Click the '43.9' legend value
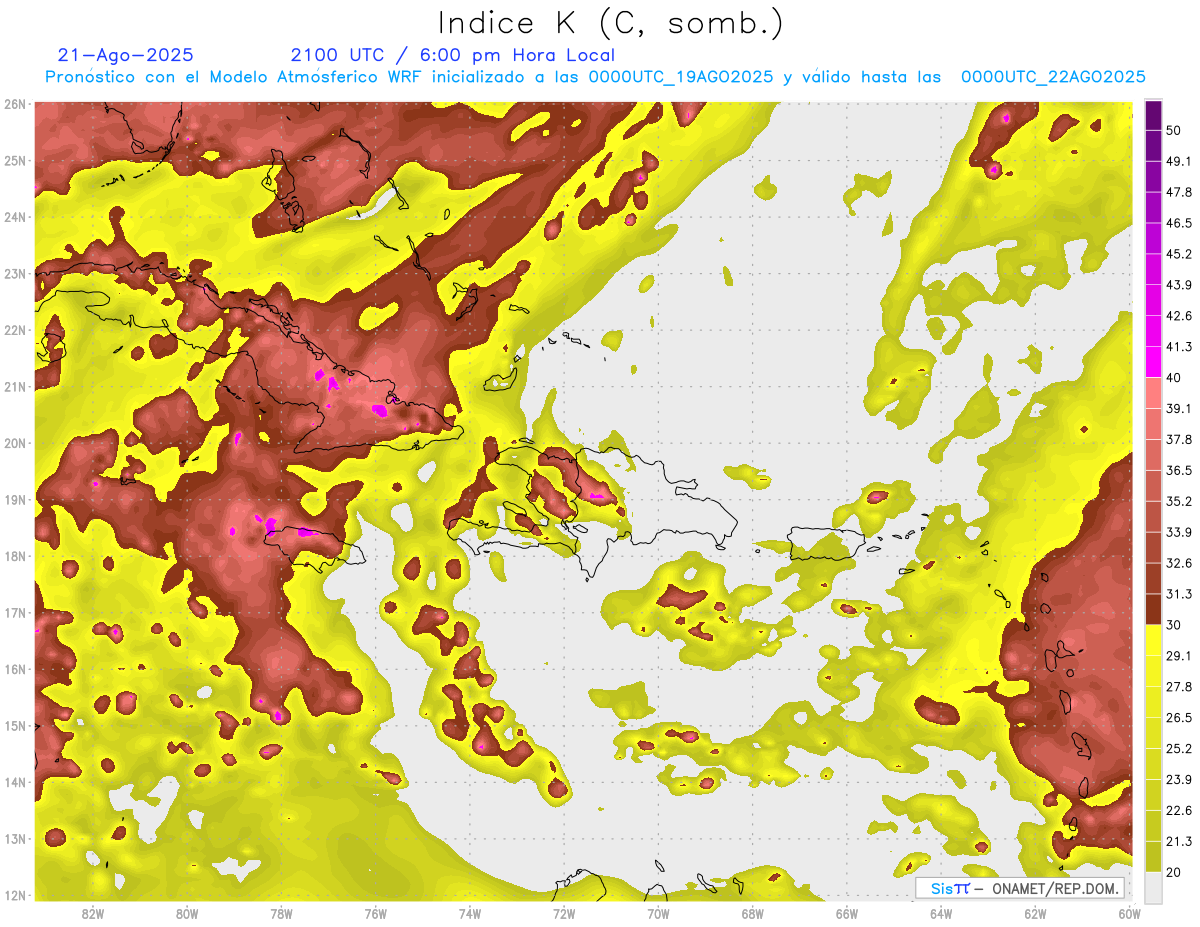Viewport: 1200px width, 927px height. point(1179,285)
